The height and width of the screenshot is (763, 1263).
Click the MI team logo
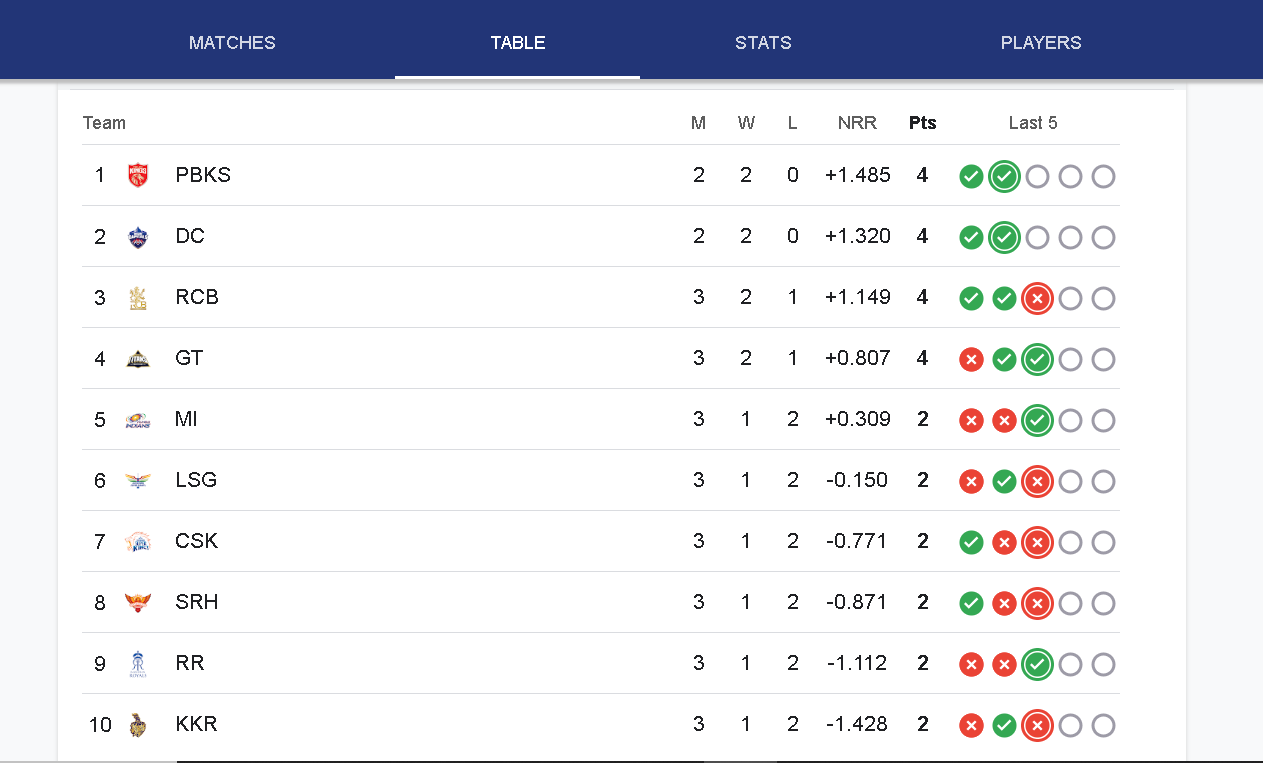point(138,420)
